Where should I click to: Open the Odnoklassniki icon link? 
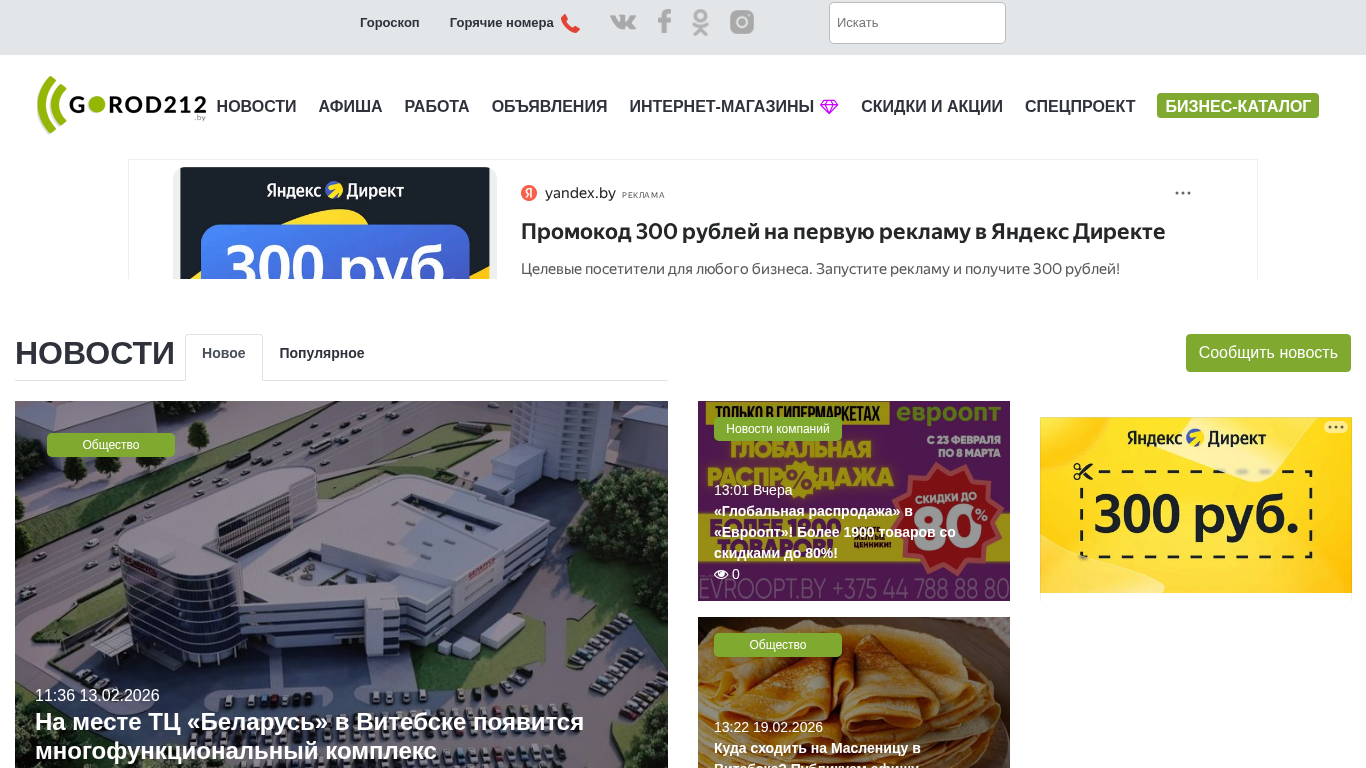[x=700, y=22]
